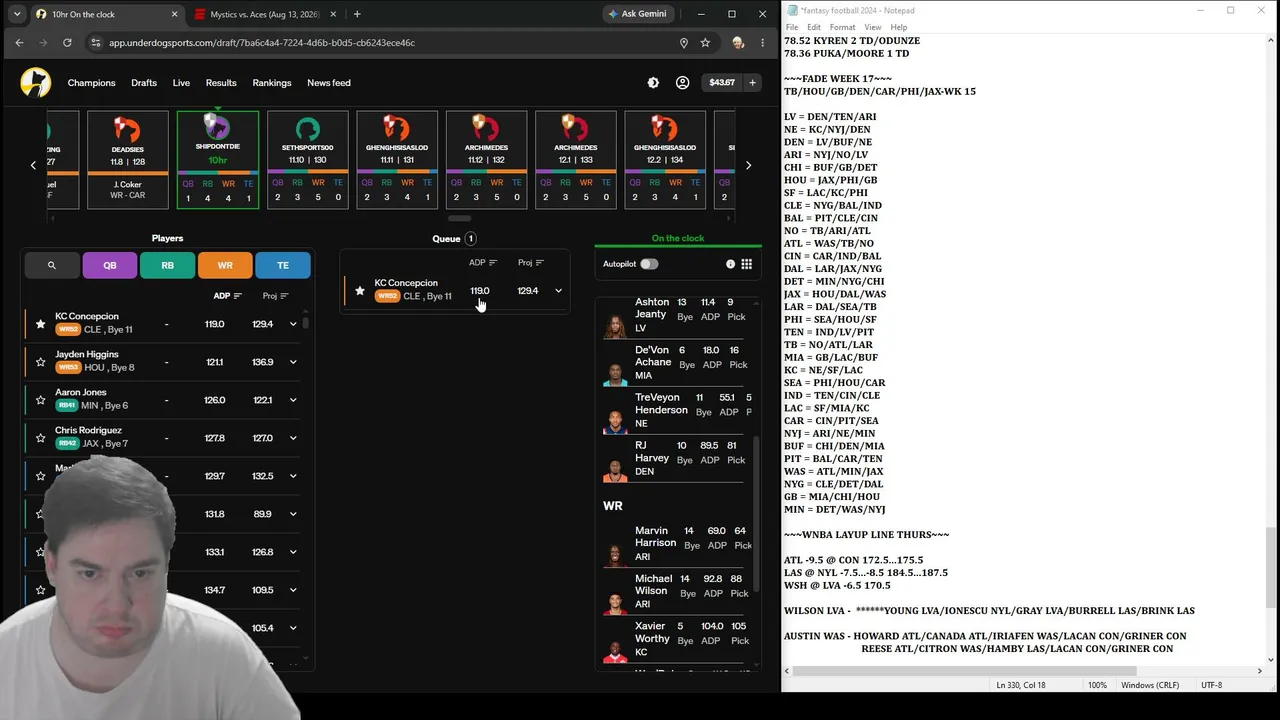Sort Players list by Proj
This screenshot has height=720, width=1280.
coord(275,296)
